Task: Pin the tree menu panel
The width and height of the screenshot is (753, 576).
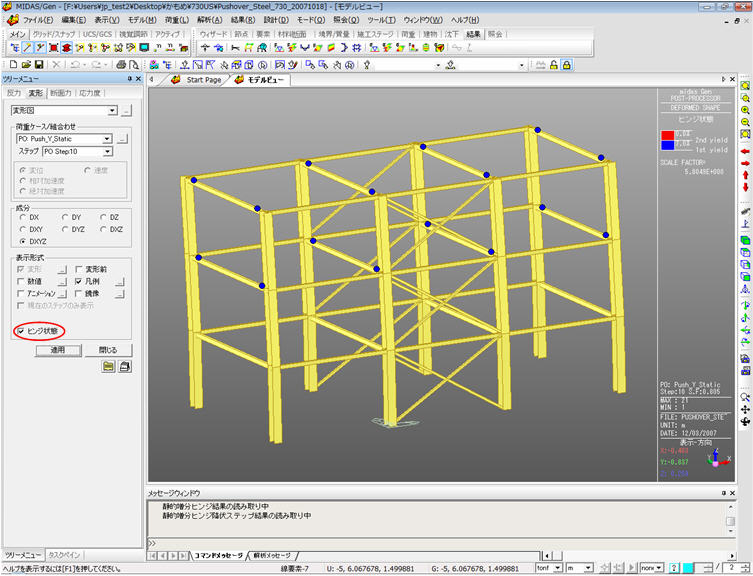Action: [x=130, y=79]
